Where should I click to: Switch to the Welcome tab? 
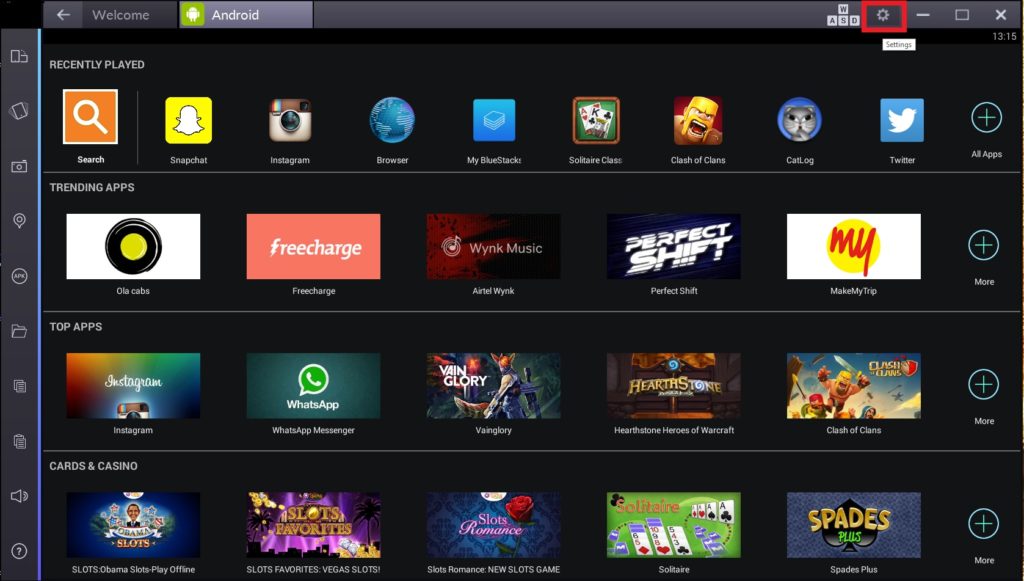click(x=120, y=15)
